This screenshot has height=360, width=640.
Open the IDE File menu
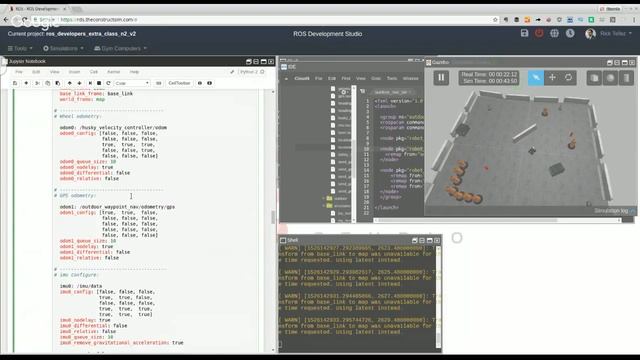[x=318, y=78]
